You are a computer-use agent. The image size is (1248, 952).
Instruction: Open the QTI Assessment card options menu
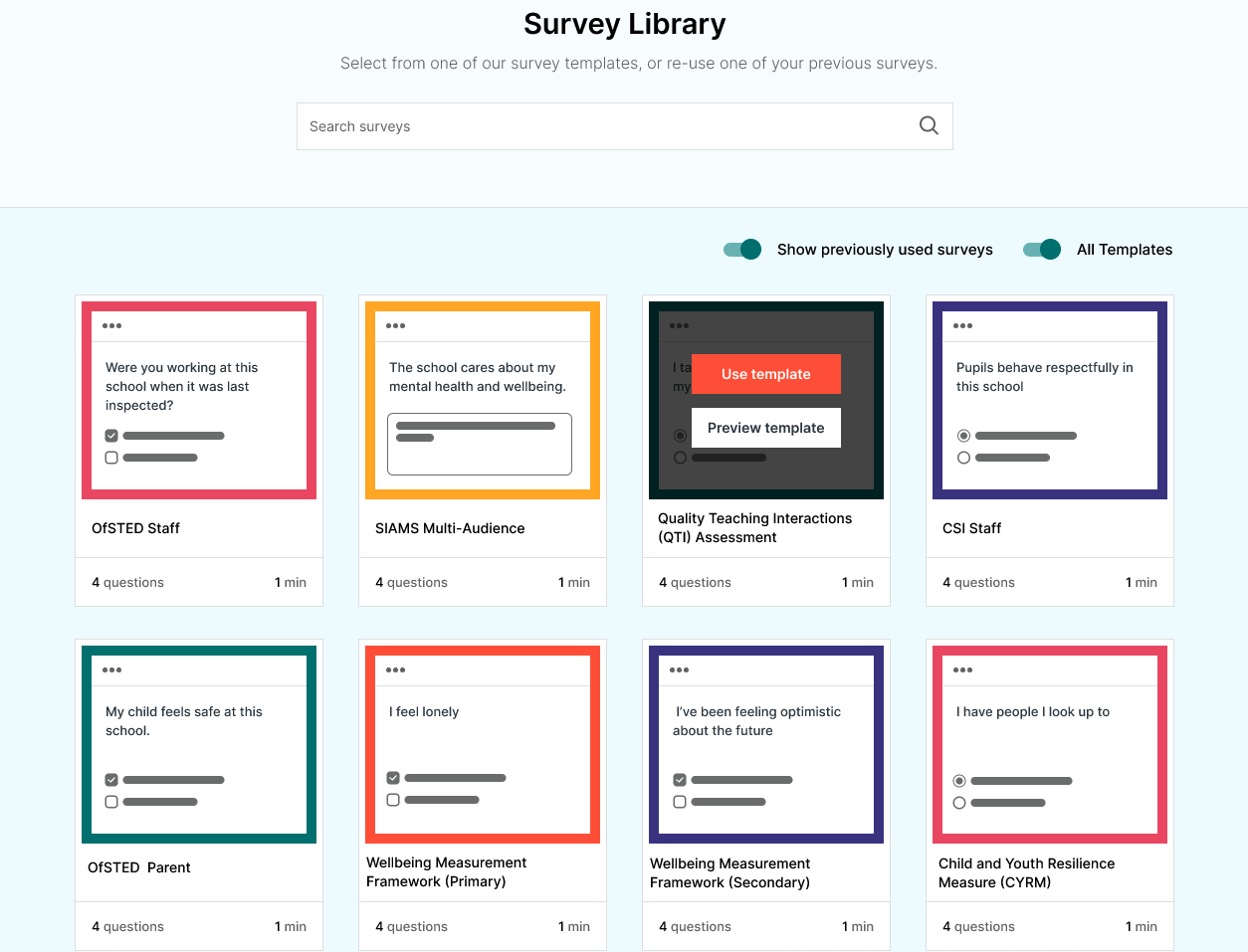(679, 325)
